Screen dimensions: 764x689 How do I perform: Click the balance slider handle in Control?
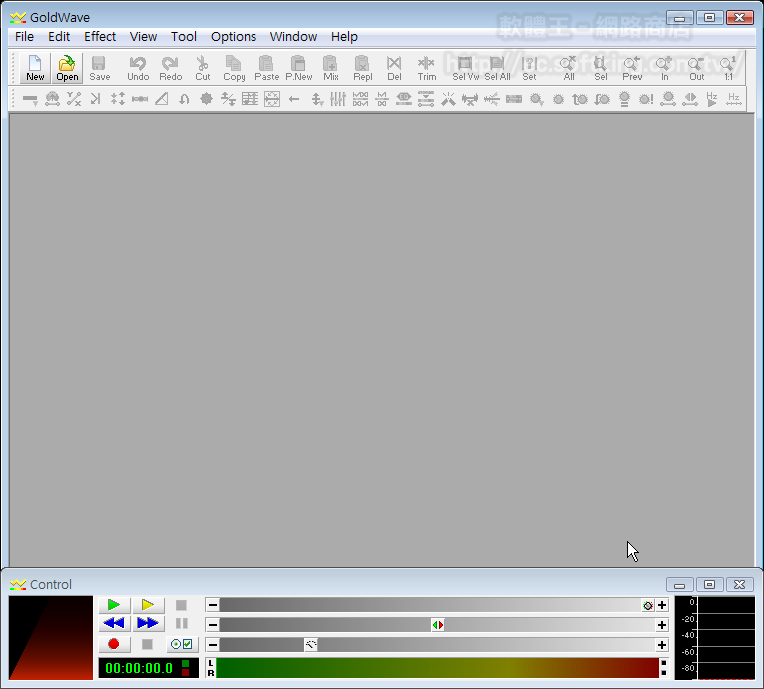[438, 625]
